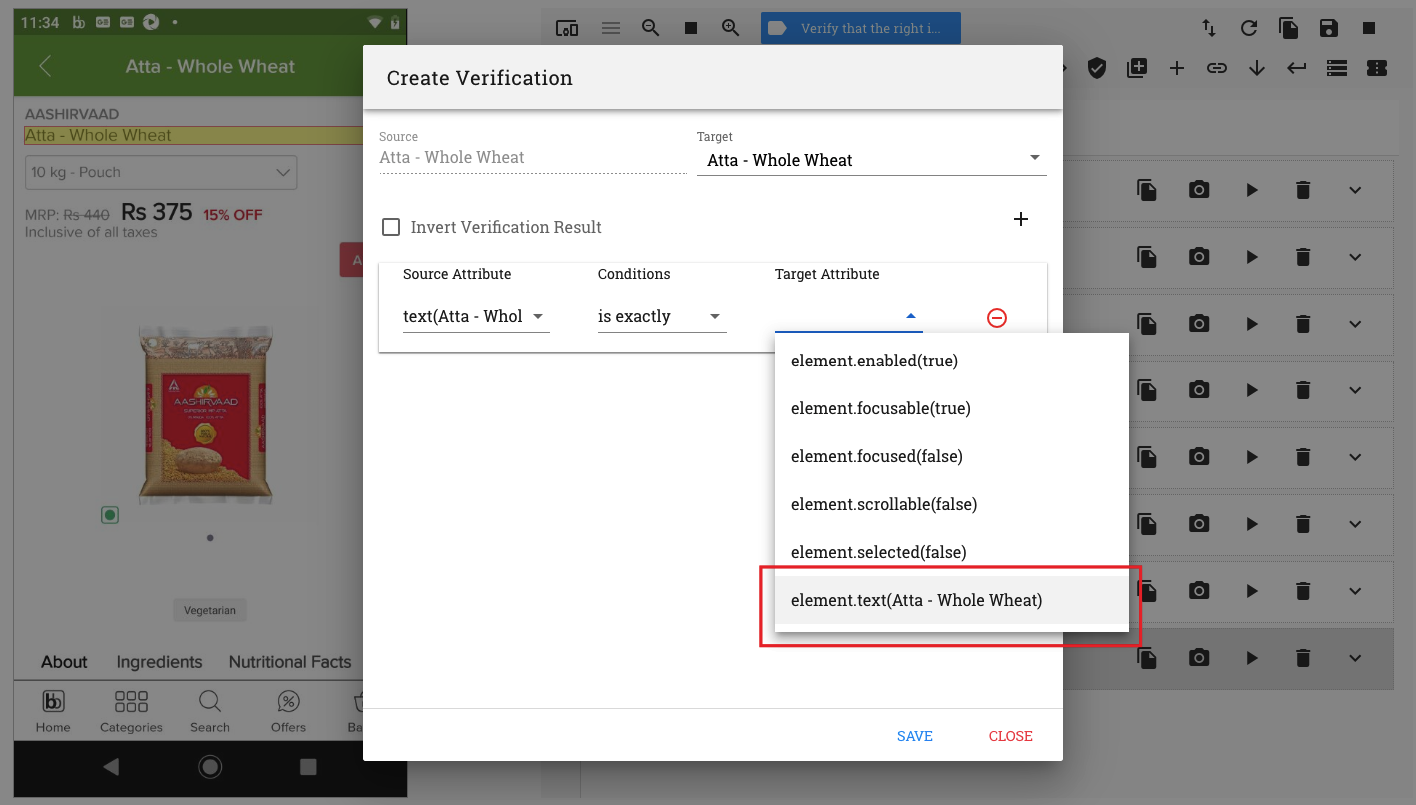
Task: Click the list rows view icon
Action: (1337, 68)
